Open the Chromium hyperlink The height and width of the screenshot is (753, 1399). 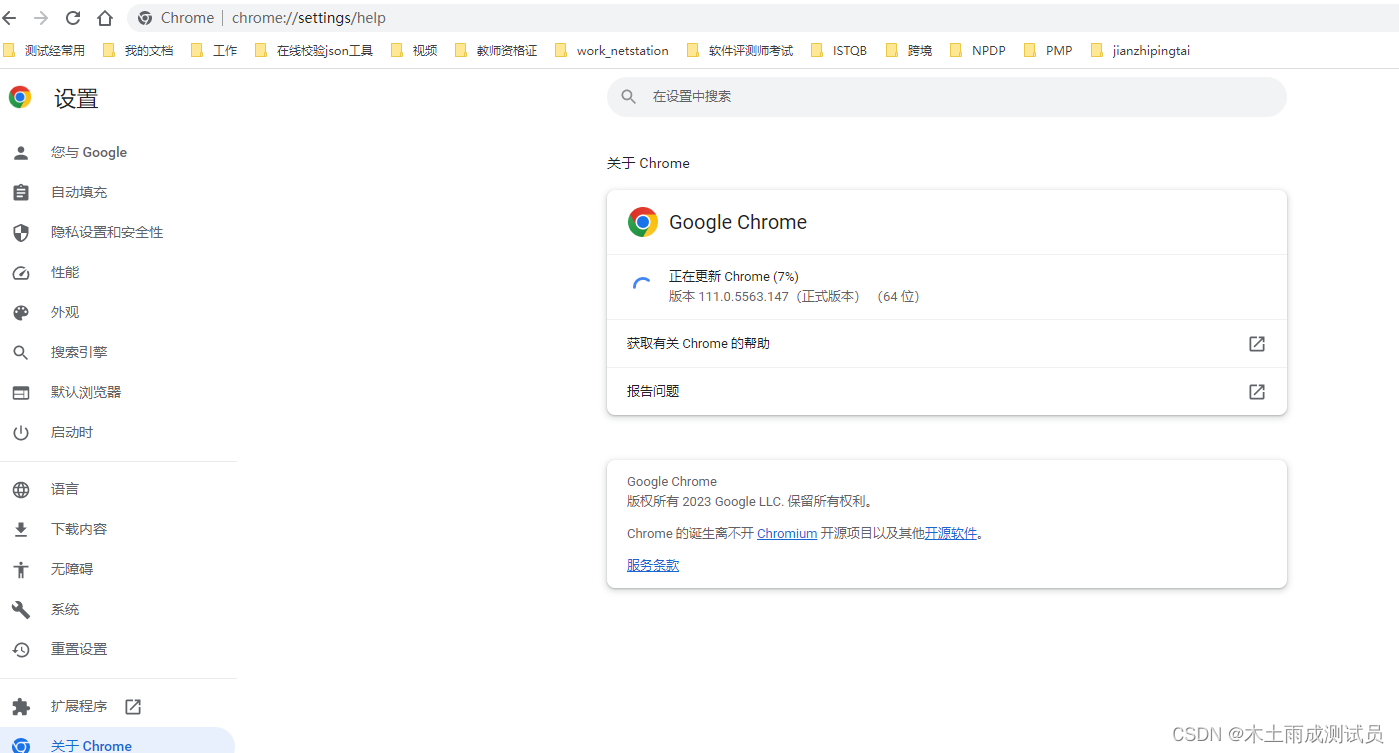787,533
